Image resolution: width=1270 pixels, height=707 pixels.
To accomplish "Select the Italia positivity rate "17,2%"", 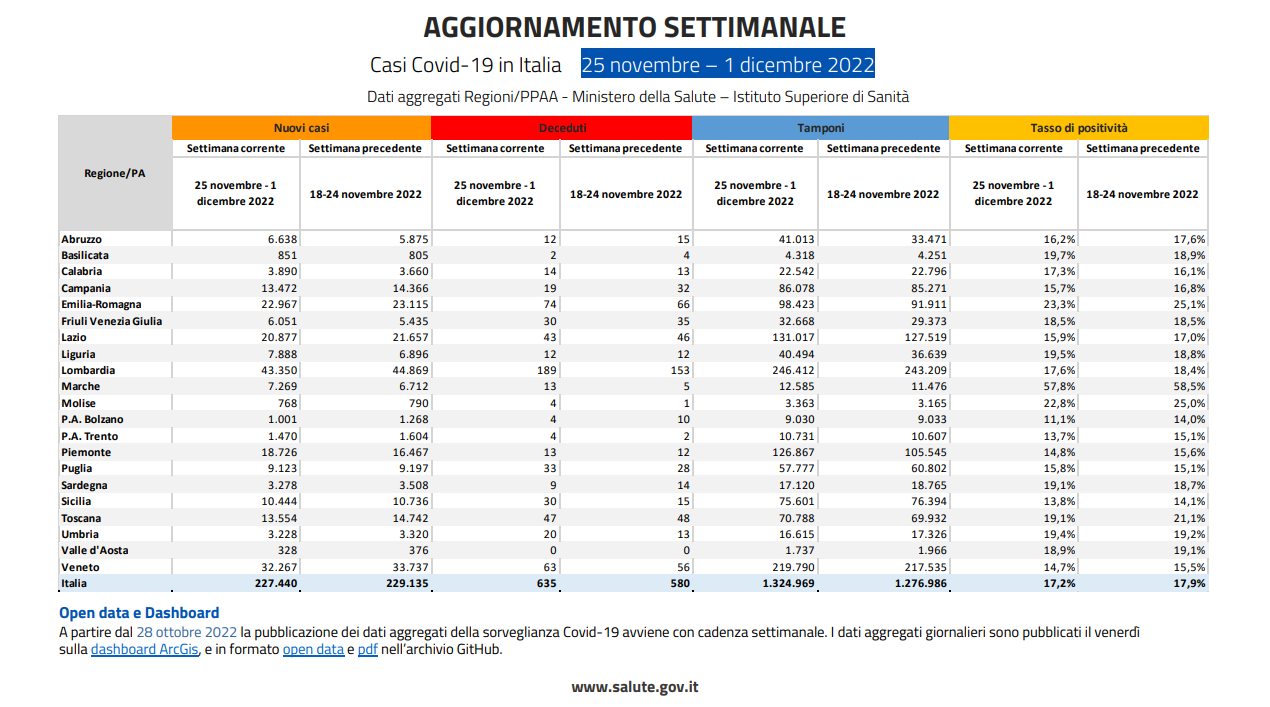I will pos(1061,583).
